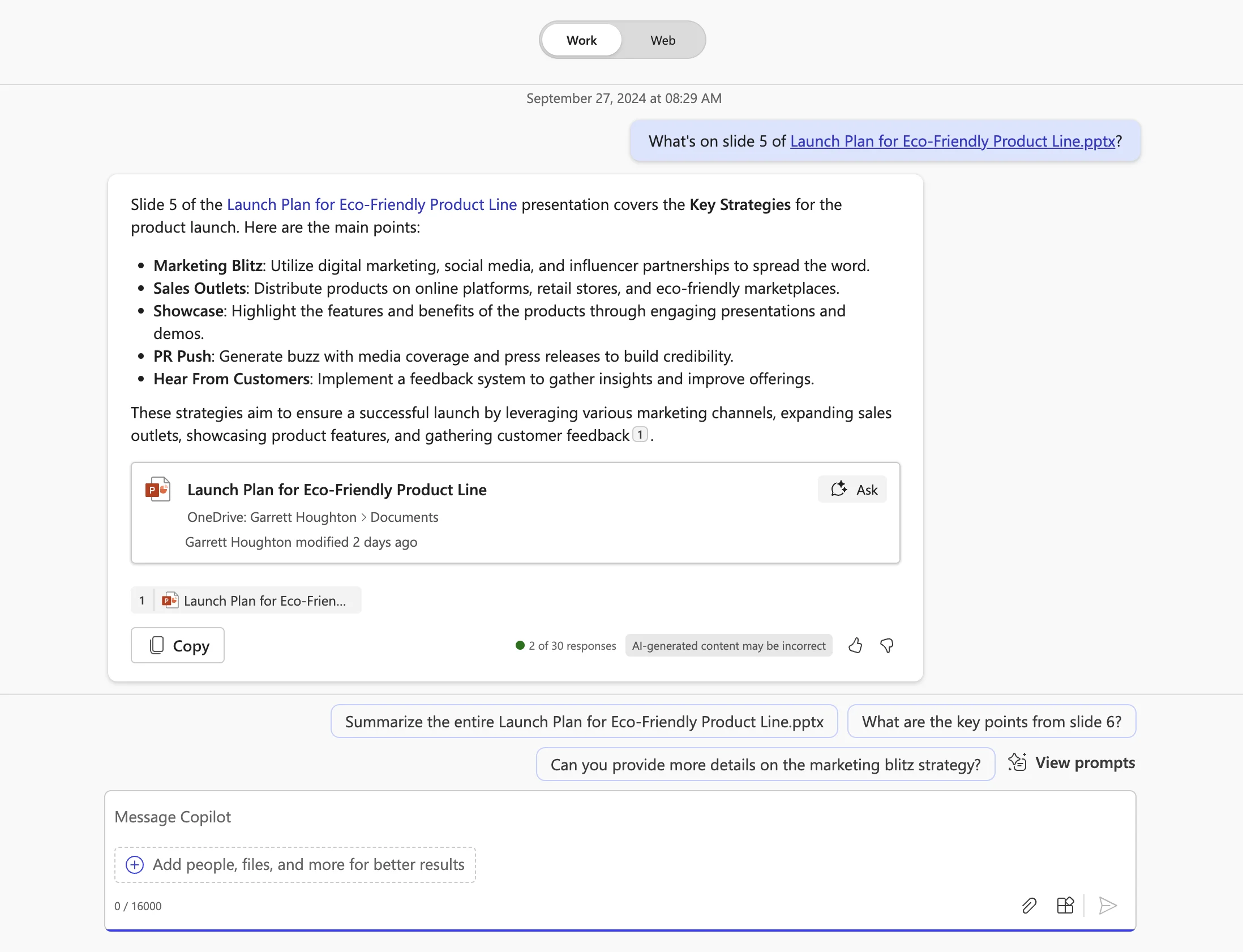This screenshot has height=952, width=1243.
Task: Pick the marketing blitz strategy details suggestion
Action: pos(765,765)
